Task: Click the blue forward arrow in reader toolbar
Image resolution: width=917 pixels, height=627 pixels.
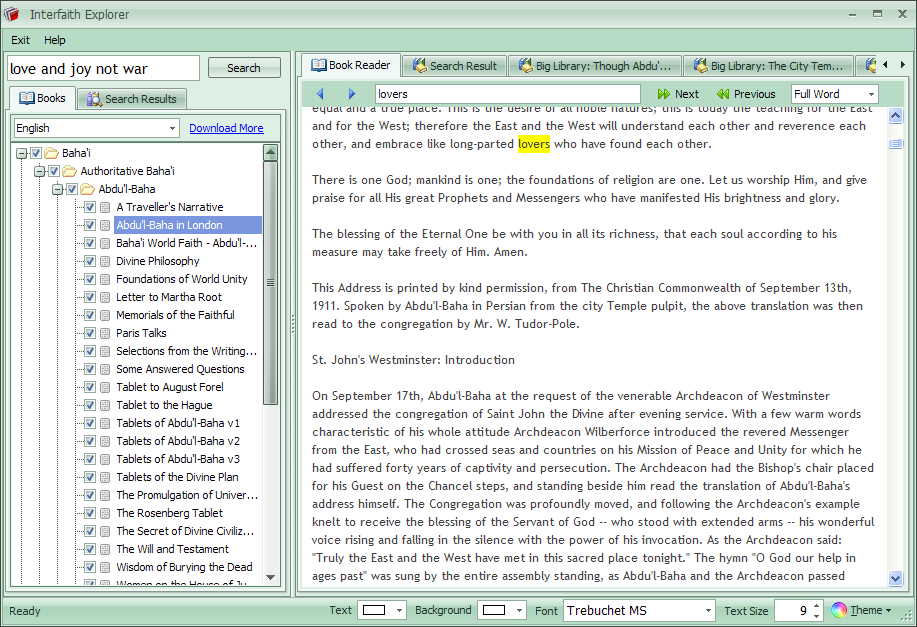Action: point(351,94)
